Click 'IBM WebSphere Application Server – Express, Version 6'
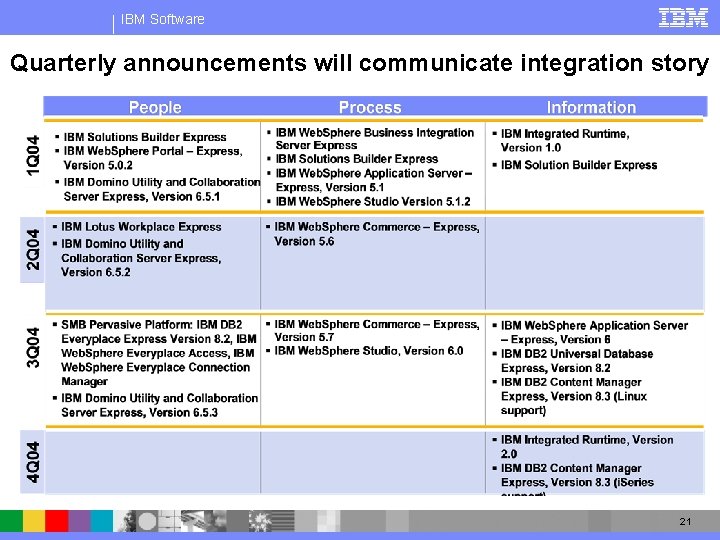 tap(594, 332)
